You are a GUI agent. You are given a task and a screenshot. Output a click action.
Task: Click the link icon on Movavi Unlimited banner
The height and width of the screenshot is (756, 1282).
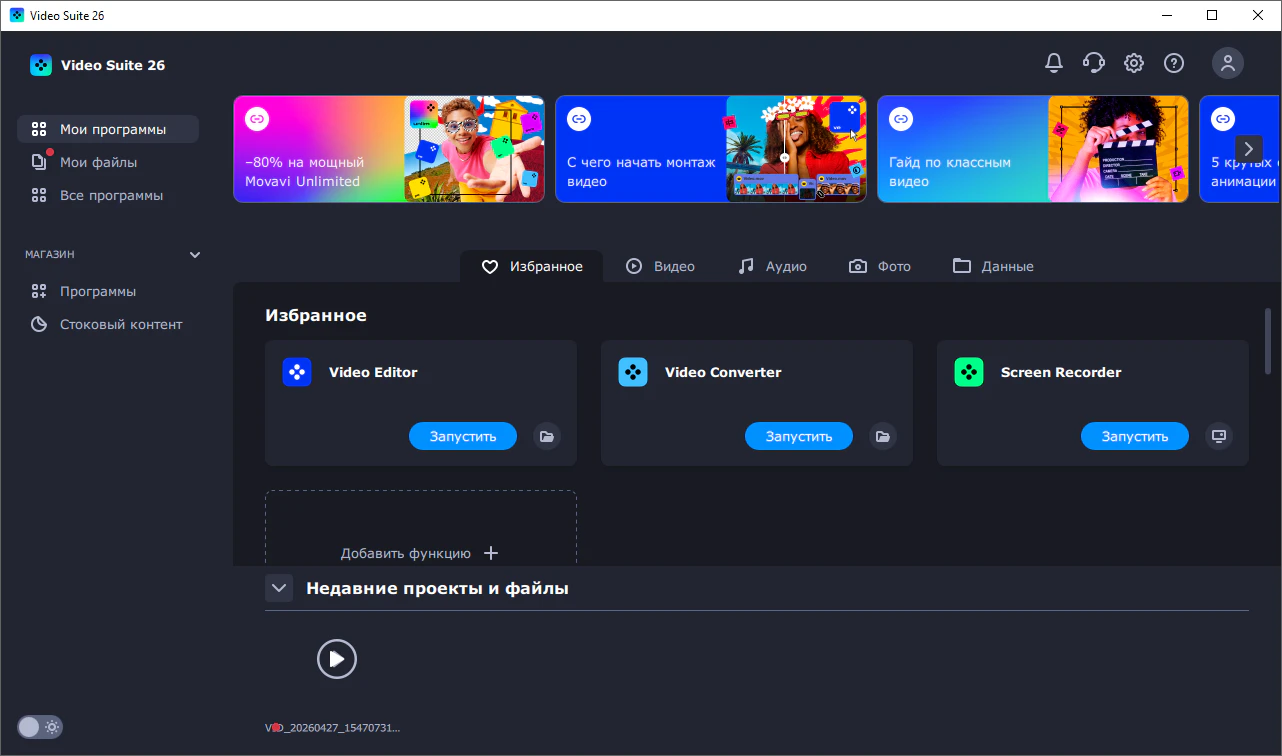[x=257, y=118]
